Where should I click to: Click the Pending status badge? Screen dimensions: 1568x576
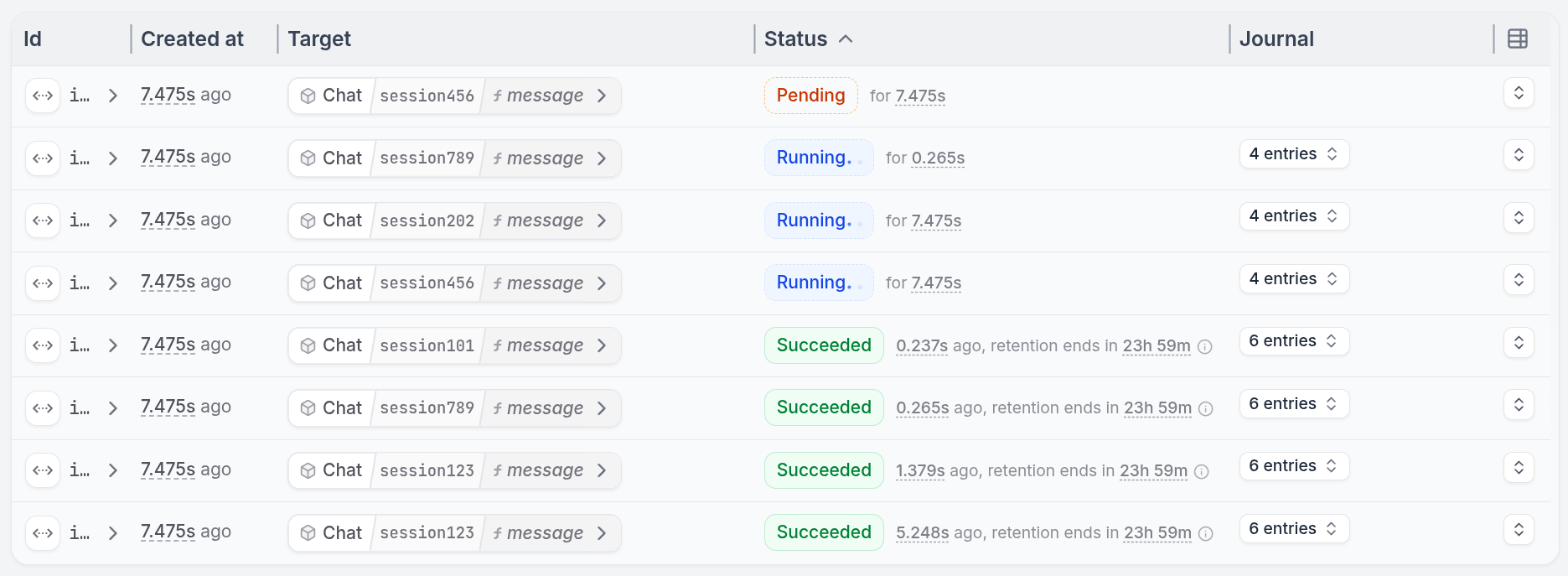tap(810, 96)
